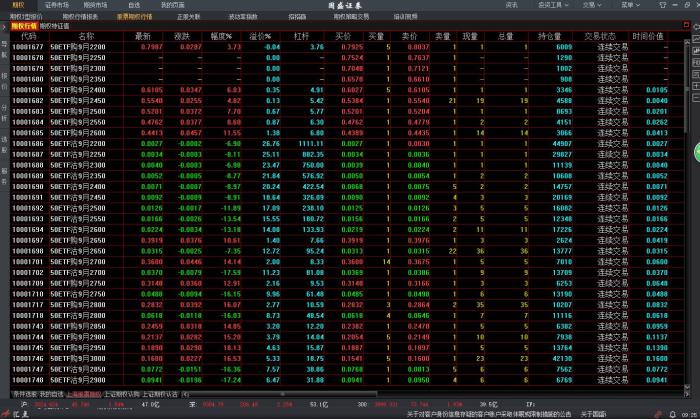Open 资讯 in the top menu

pyautogui.click(x=512, y=5)
